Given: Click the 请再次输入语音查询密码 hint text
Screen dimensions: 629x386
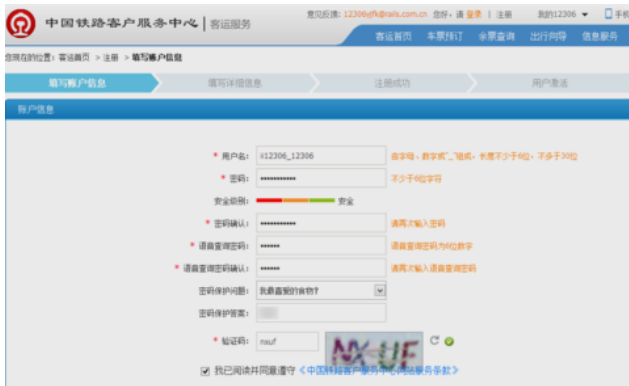Looking at the screenshot, I should click(433, 268).
